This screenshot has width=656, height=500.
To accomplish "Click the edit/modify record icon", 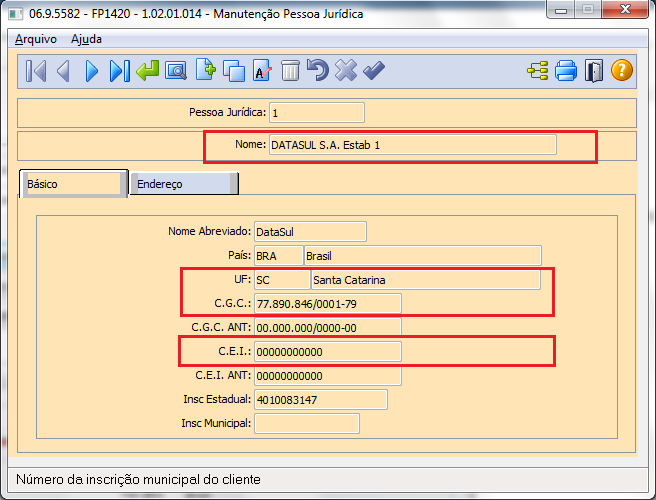I will pyautogui.click(x=262, y=71).
